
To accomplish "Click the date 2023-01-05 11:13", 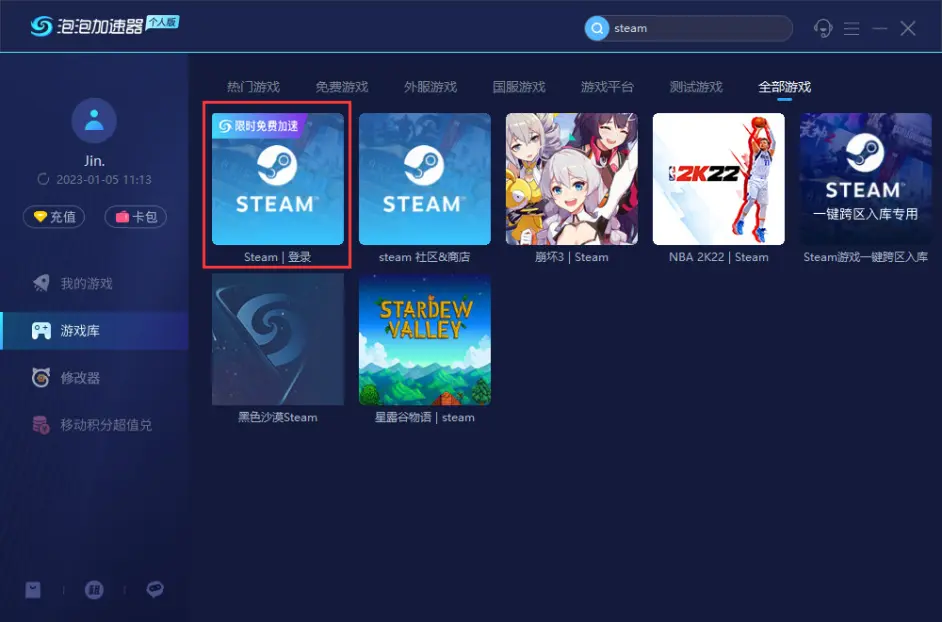I will tap(103, 179).
